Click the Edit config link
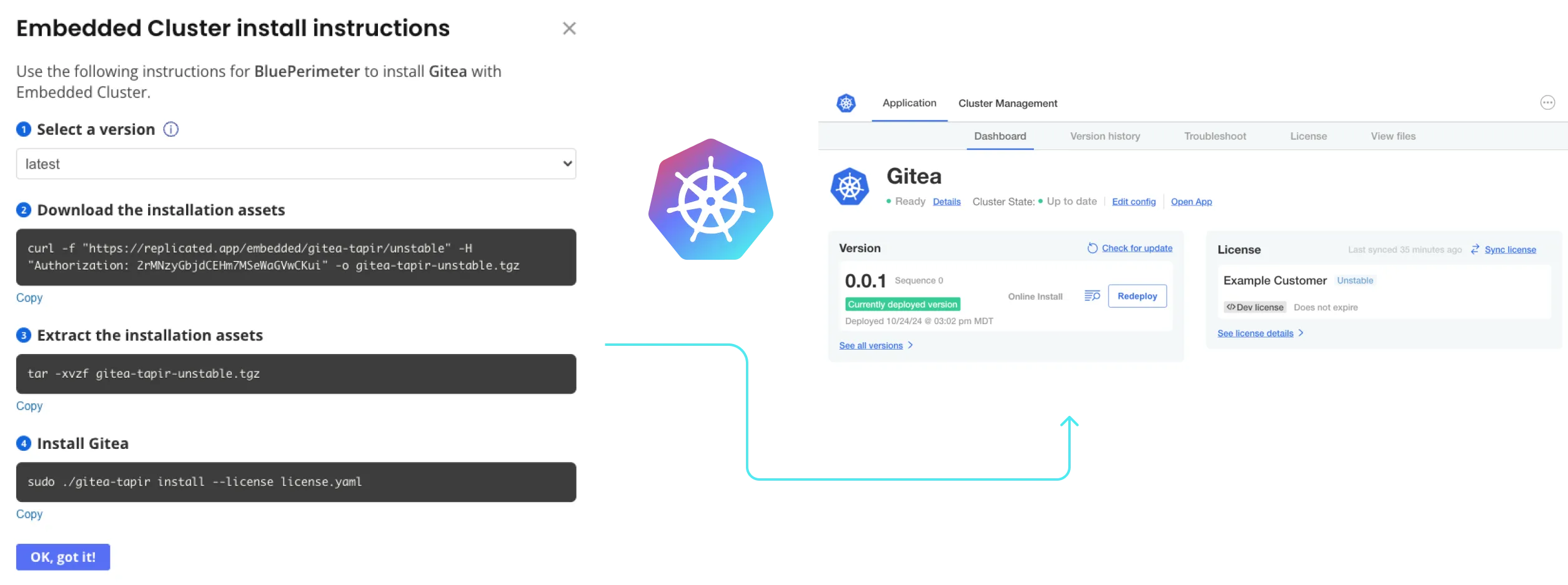This screenshot has width=1568, height=585. pos(1134,202)
